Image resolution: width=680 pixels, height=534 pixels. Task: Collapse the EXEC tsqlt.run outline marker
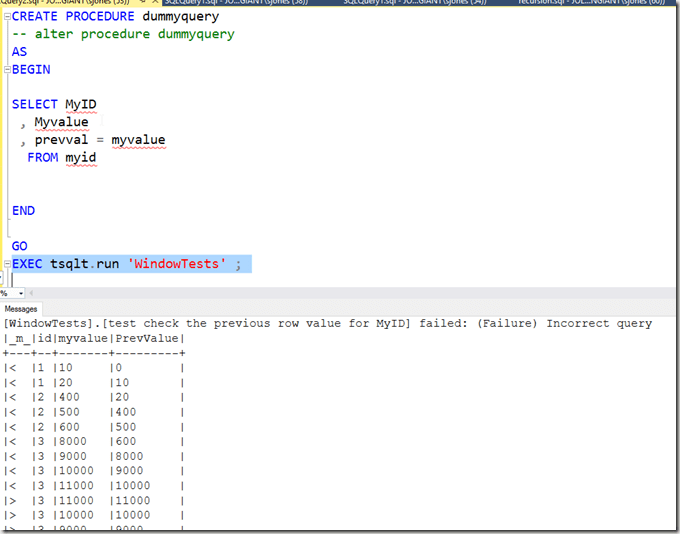(x=6, y=264)
